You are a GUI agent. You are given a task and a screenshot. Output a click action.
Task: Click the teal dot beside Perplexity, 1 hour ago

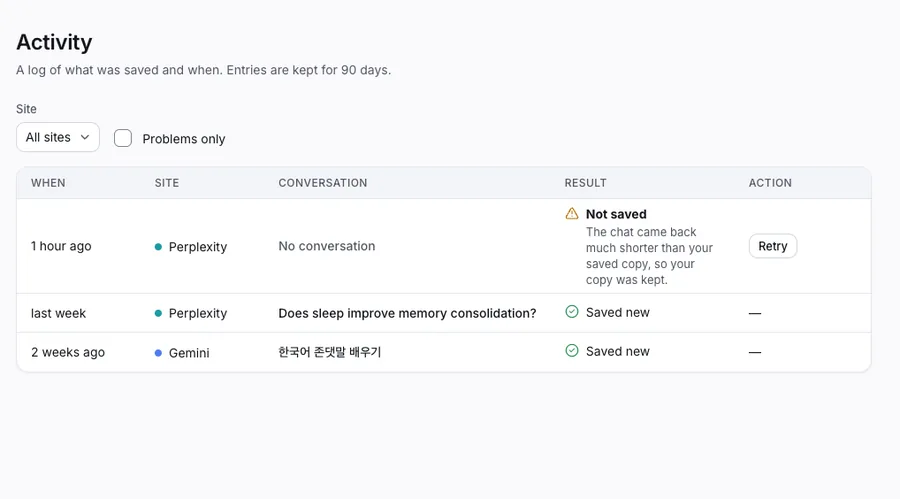(158, 247)
